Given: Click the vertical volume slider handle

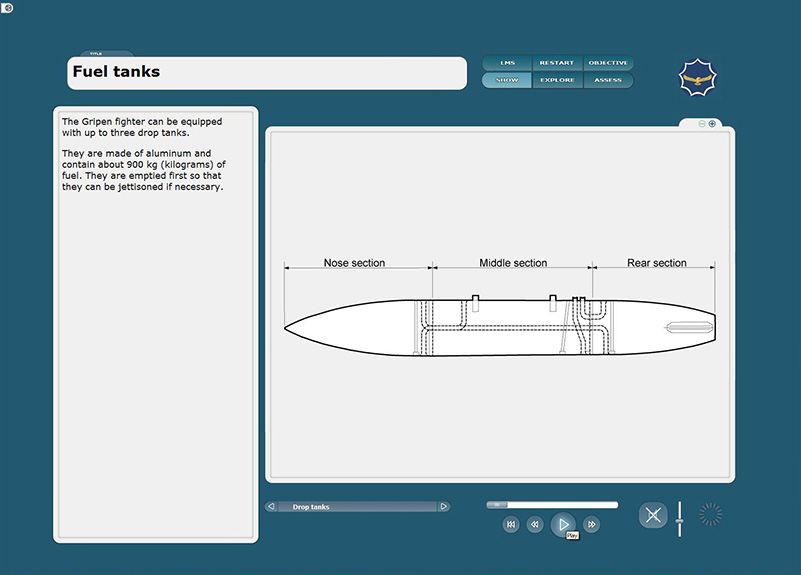Looking at the screenshot, I should [x=679, y=520].
